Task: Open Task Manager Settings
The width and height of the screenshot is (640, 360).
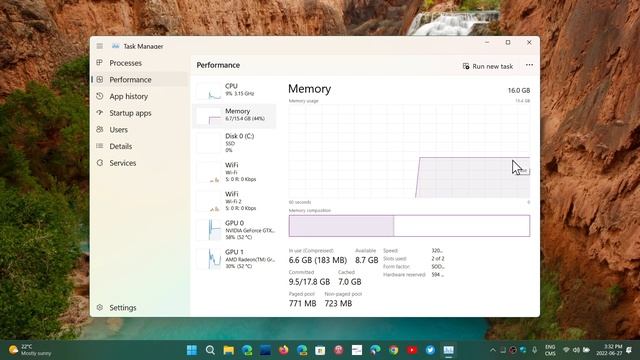Action: (139, 308)
